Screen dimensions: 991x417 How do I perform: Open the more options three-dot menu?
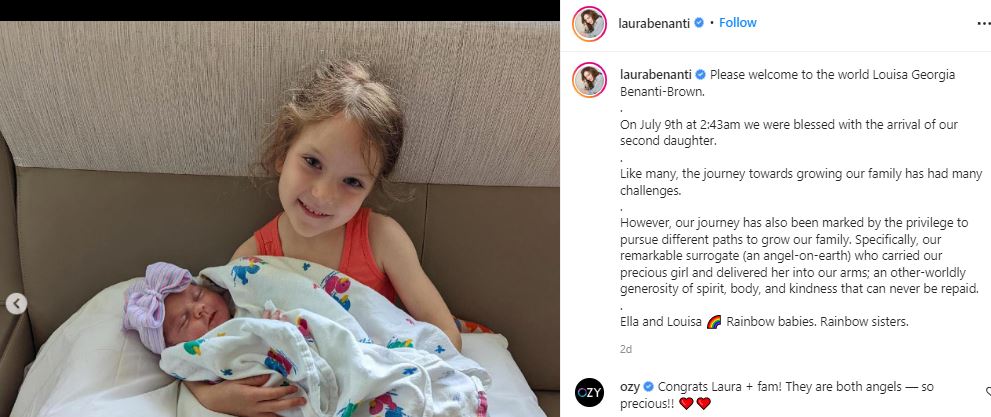click(985, 23)
